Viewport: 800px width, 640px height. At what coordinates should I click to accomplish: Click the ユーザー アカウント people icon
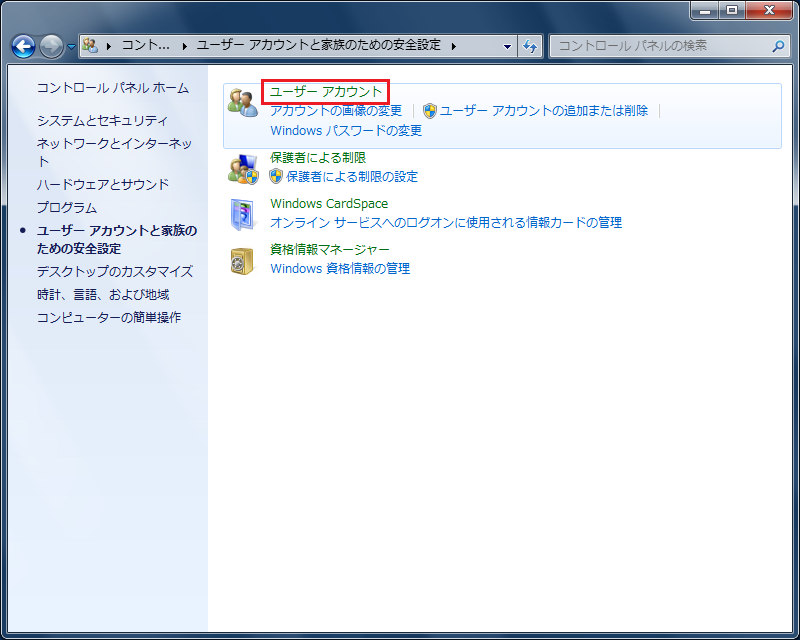pos(242,102)
